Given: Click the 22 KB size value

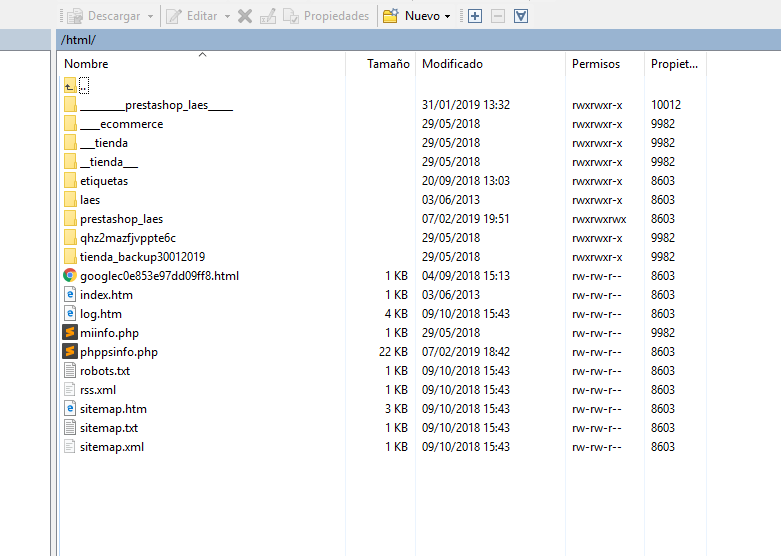Looking at the screenshot, I should (393, 352).
